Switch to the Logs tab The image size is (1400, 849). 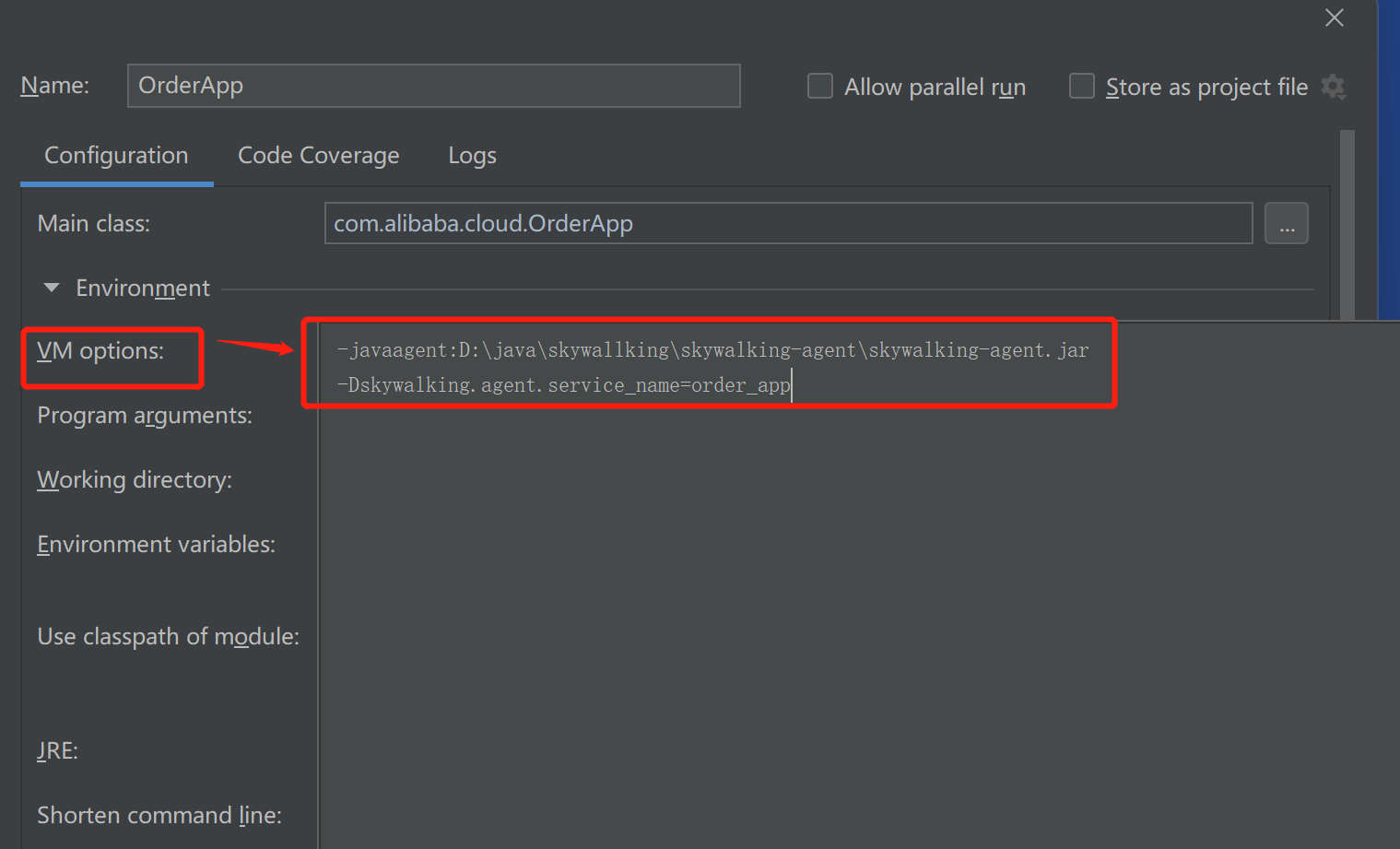click(472, 156)
